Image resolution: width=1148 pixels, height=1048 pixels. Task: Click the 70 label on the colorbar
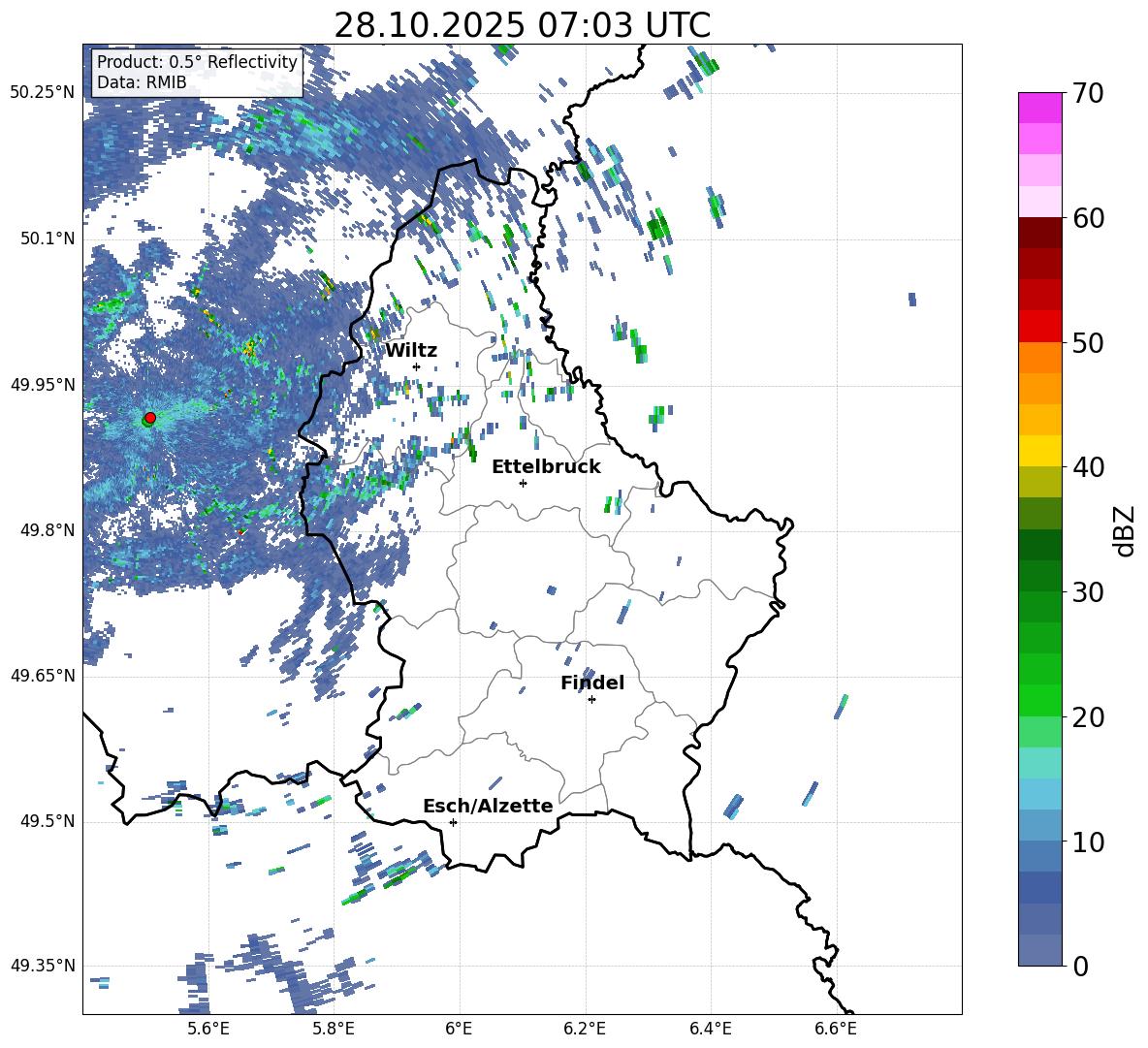(x=1087, y=94)
